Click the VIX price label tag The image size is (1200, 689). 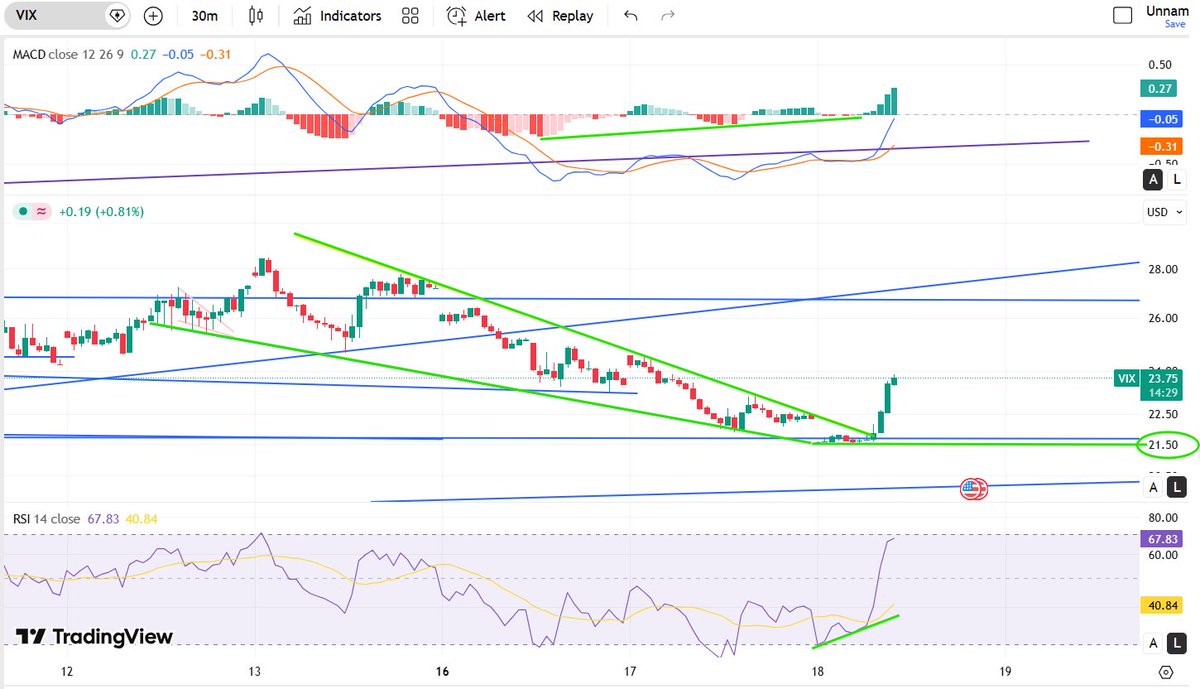1127,378
